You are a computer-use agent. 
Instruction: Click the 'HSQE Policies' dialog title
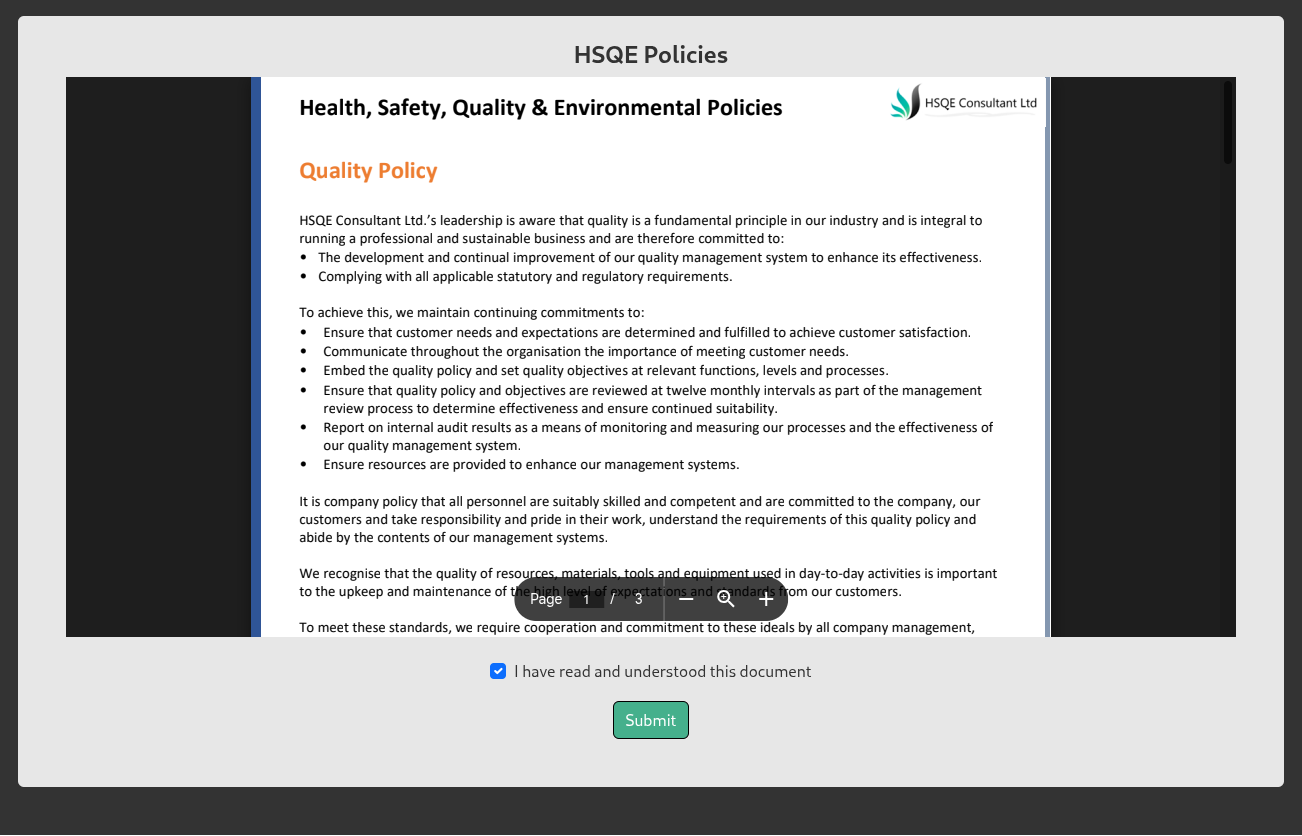[651, 55]
